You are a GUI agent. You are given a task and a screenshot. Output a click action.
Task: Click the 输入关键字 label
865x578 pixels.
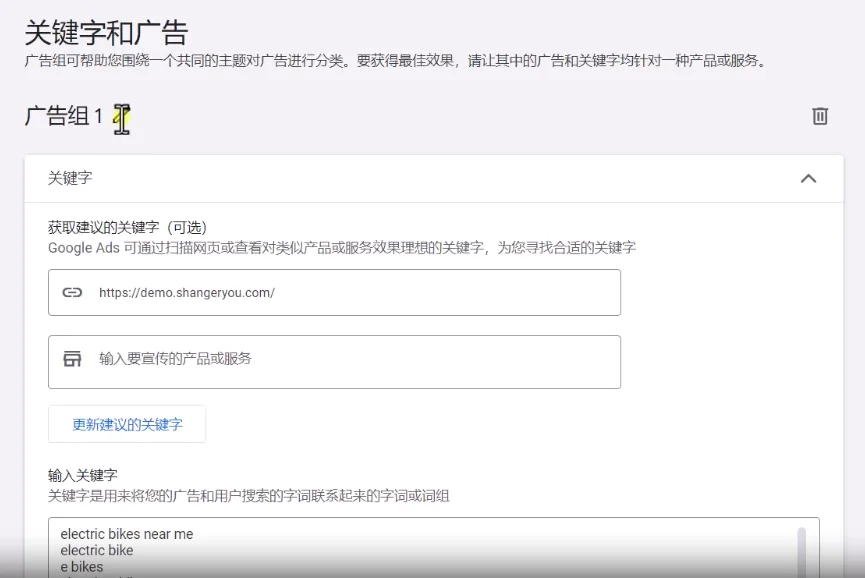83,475
